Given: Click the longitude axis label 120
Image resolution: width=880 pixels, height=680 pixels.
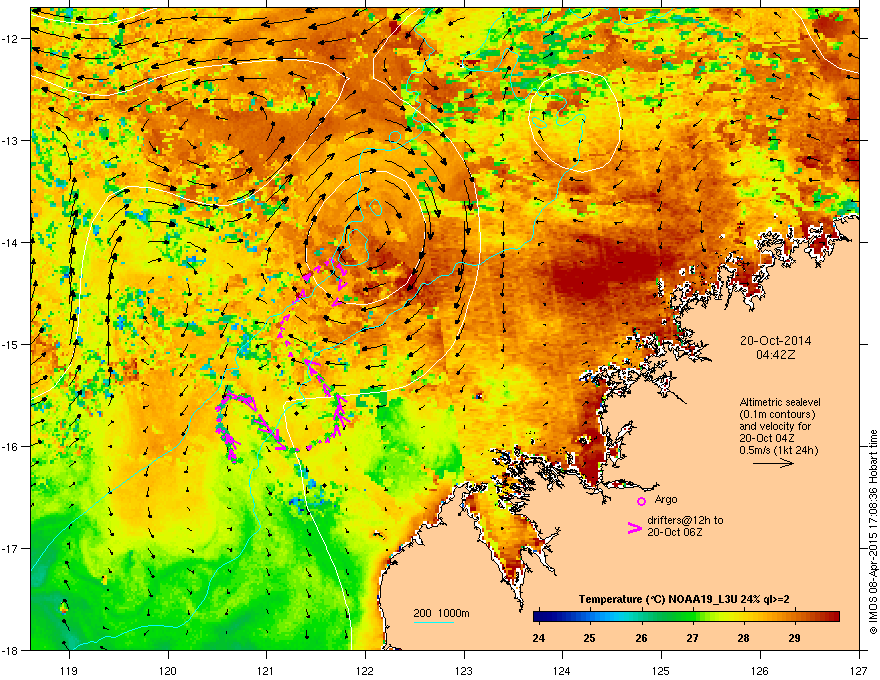Looking at the screenshot, I should click(x=168, y=670).
